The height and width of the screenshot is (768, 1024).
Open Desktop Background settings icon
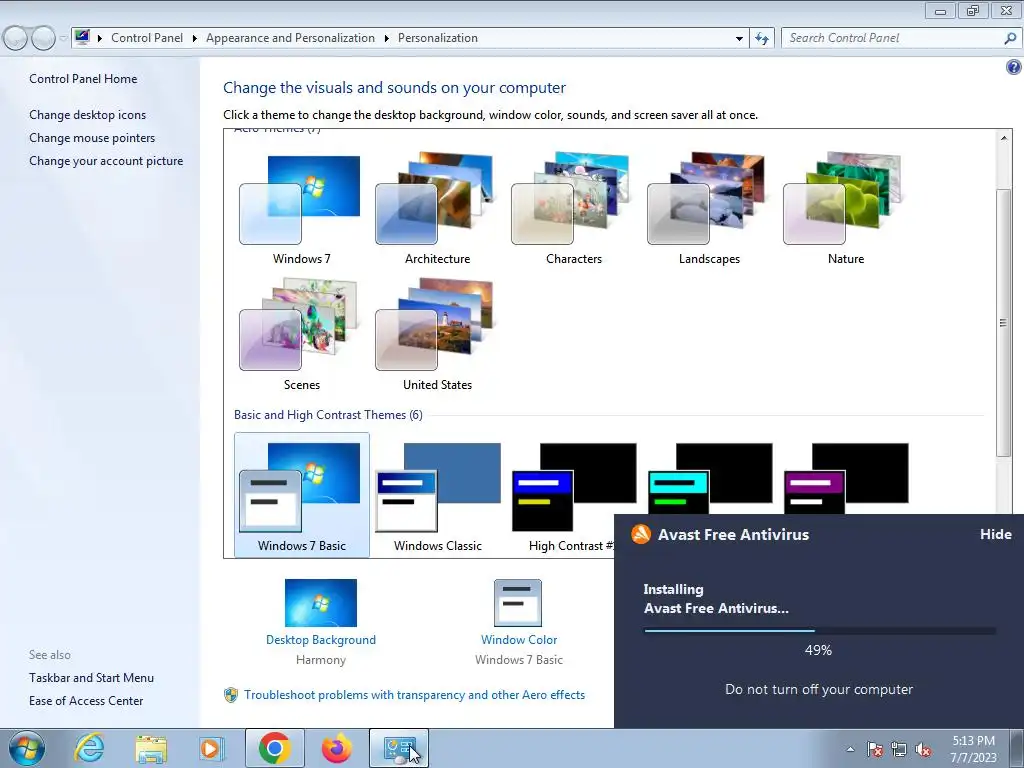[x=321, y=603]
